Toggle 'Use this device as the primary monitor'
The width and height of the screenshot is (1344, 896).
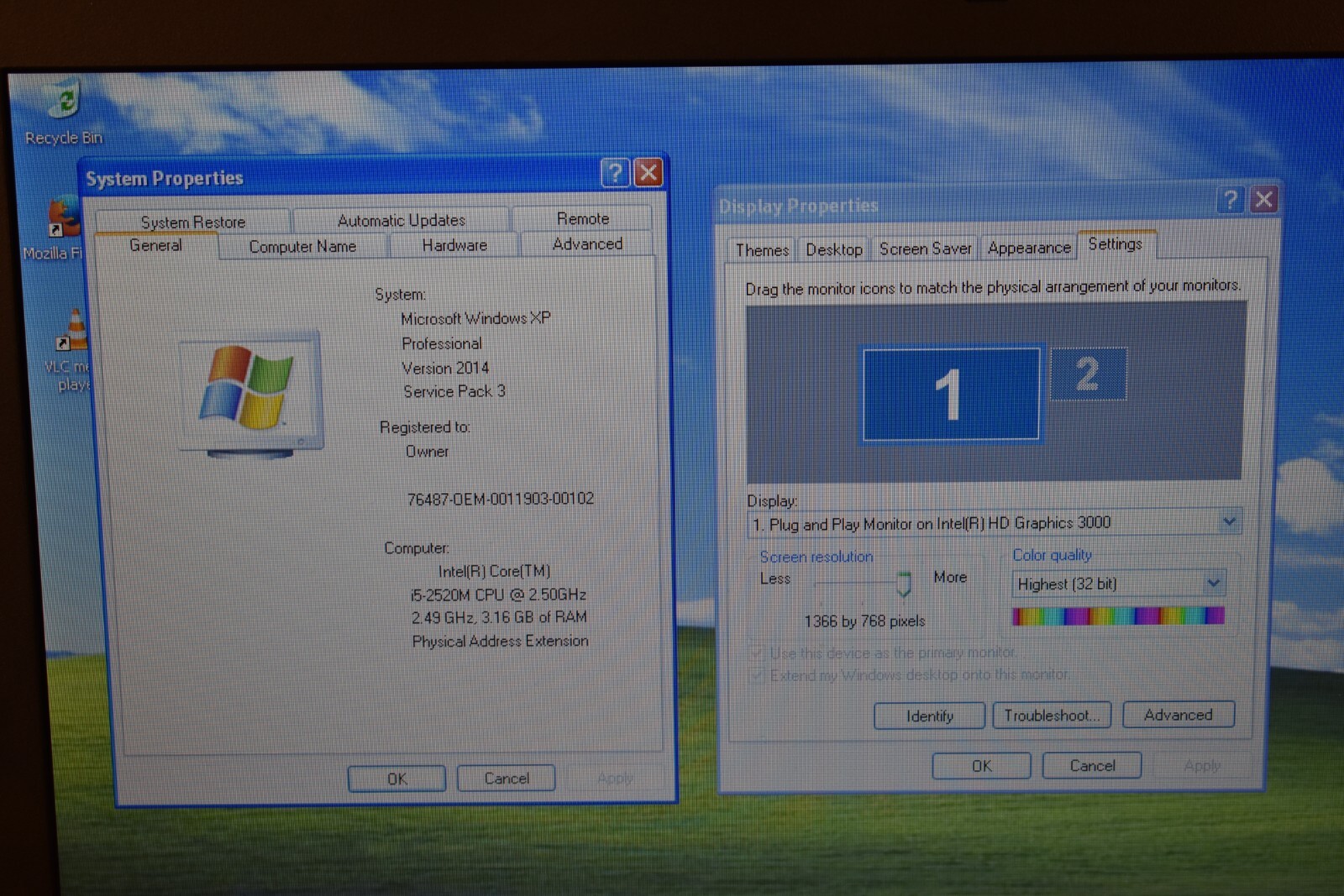pos(883,652)
